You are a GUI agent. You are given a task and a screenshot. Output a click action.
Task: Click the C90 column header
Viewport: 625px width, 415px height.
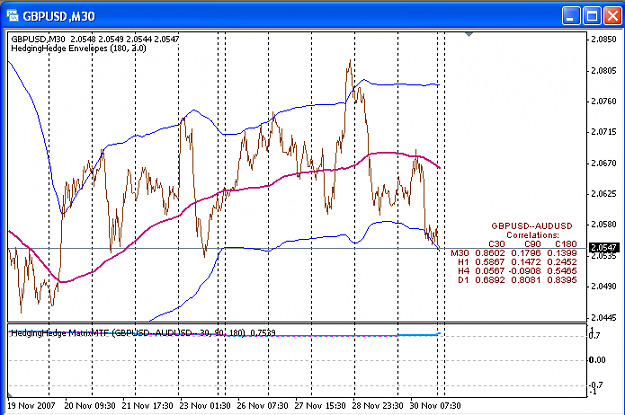(x=532, y=244)
